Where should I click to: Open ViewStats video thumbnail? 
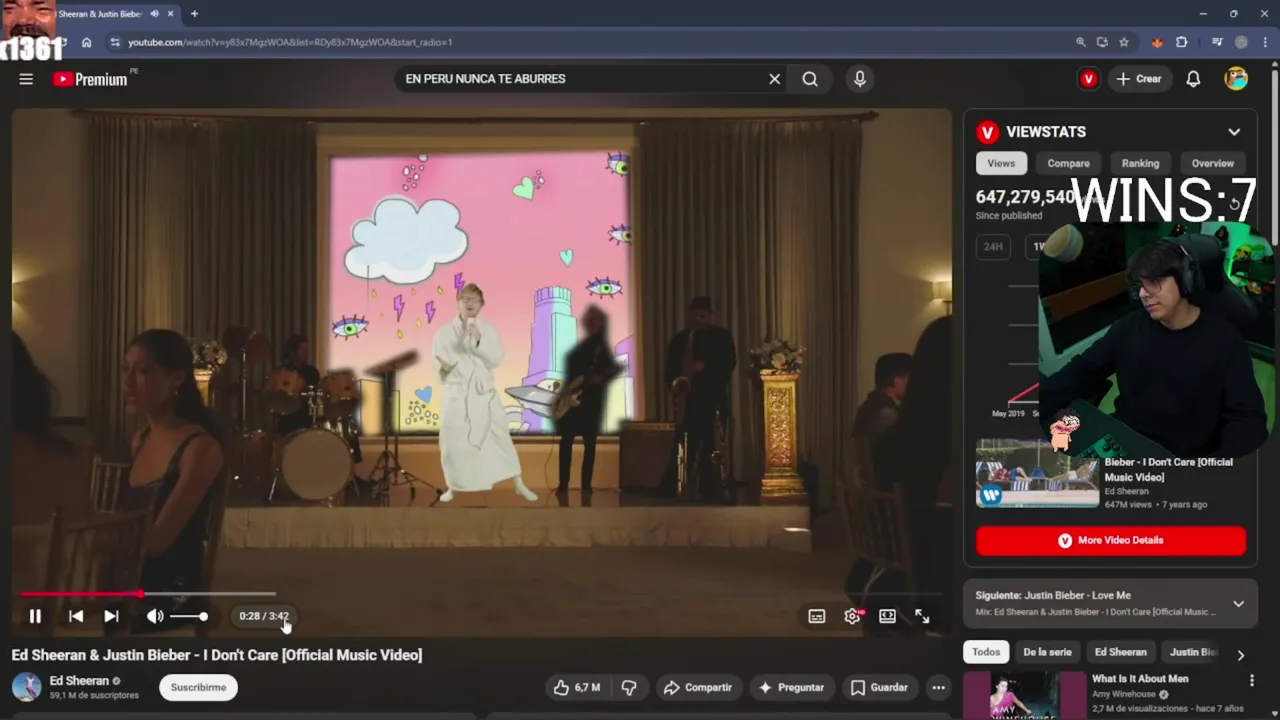[x=1037, y=473]
